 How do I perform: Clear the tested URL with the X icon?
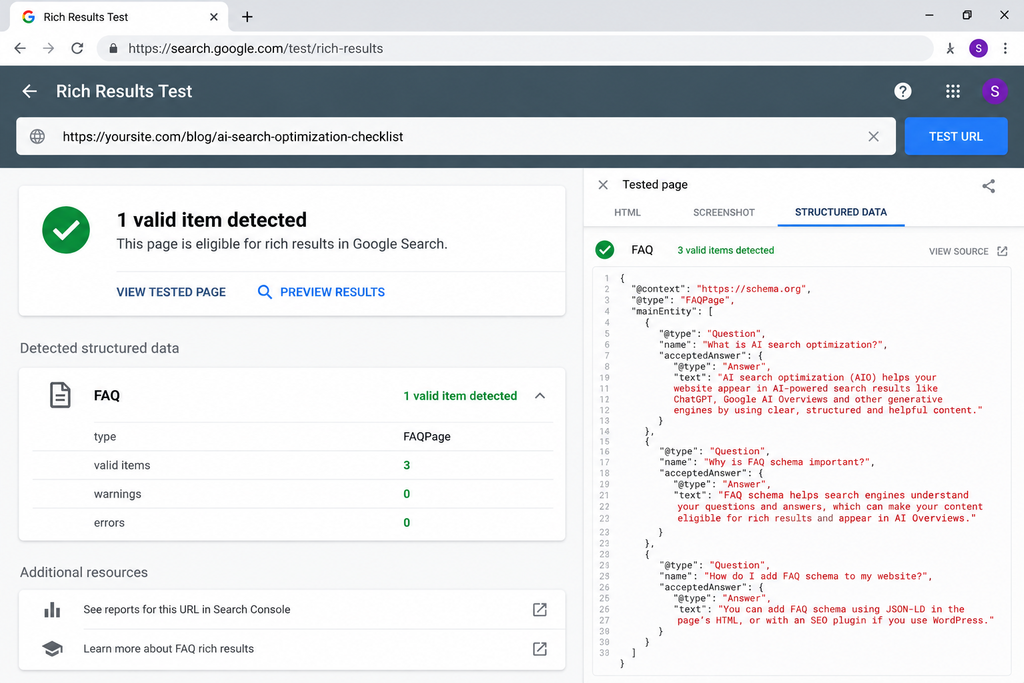coord(873,136)
